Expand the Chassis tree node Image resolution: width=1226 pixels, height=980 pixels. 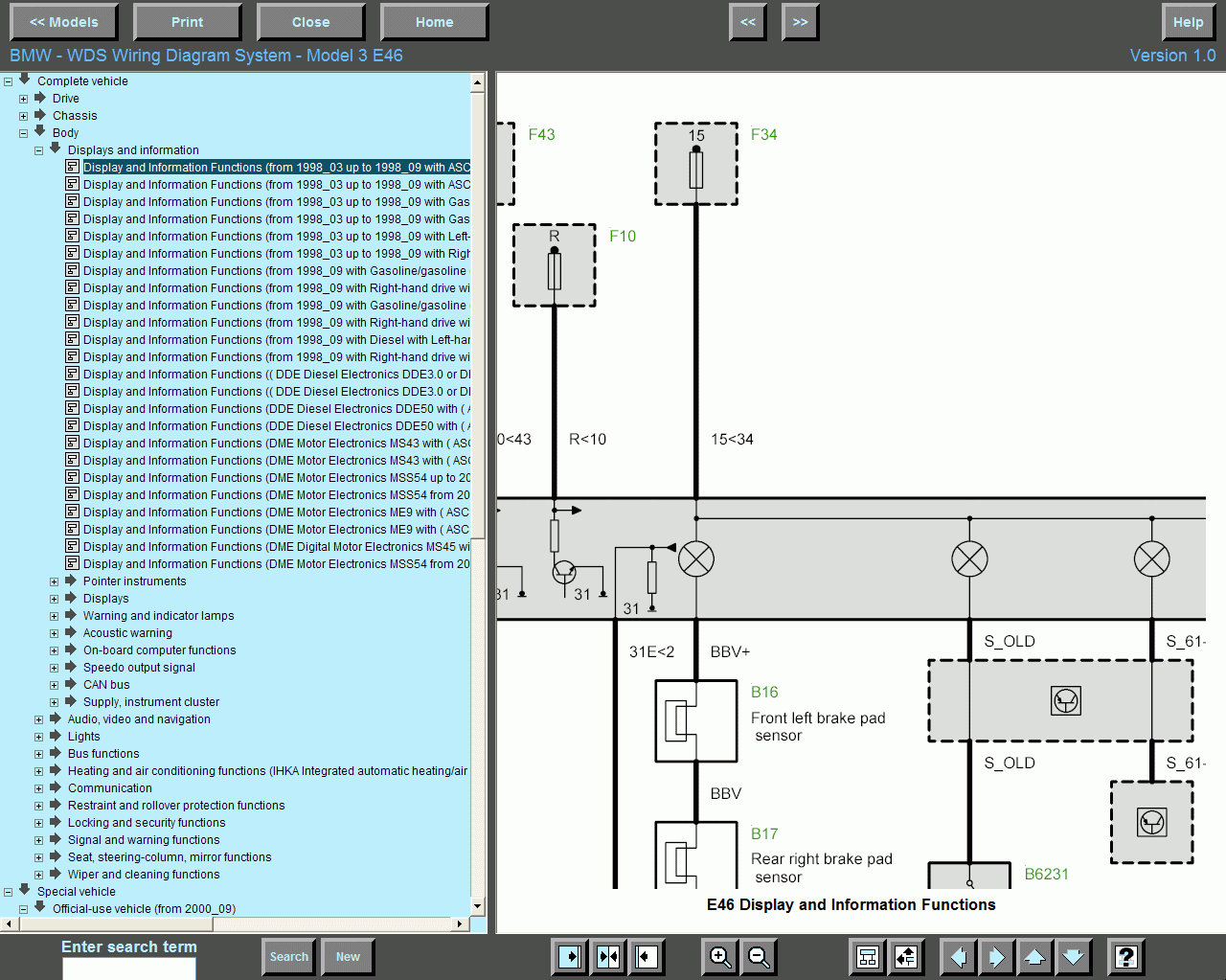coord(24,116)
